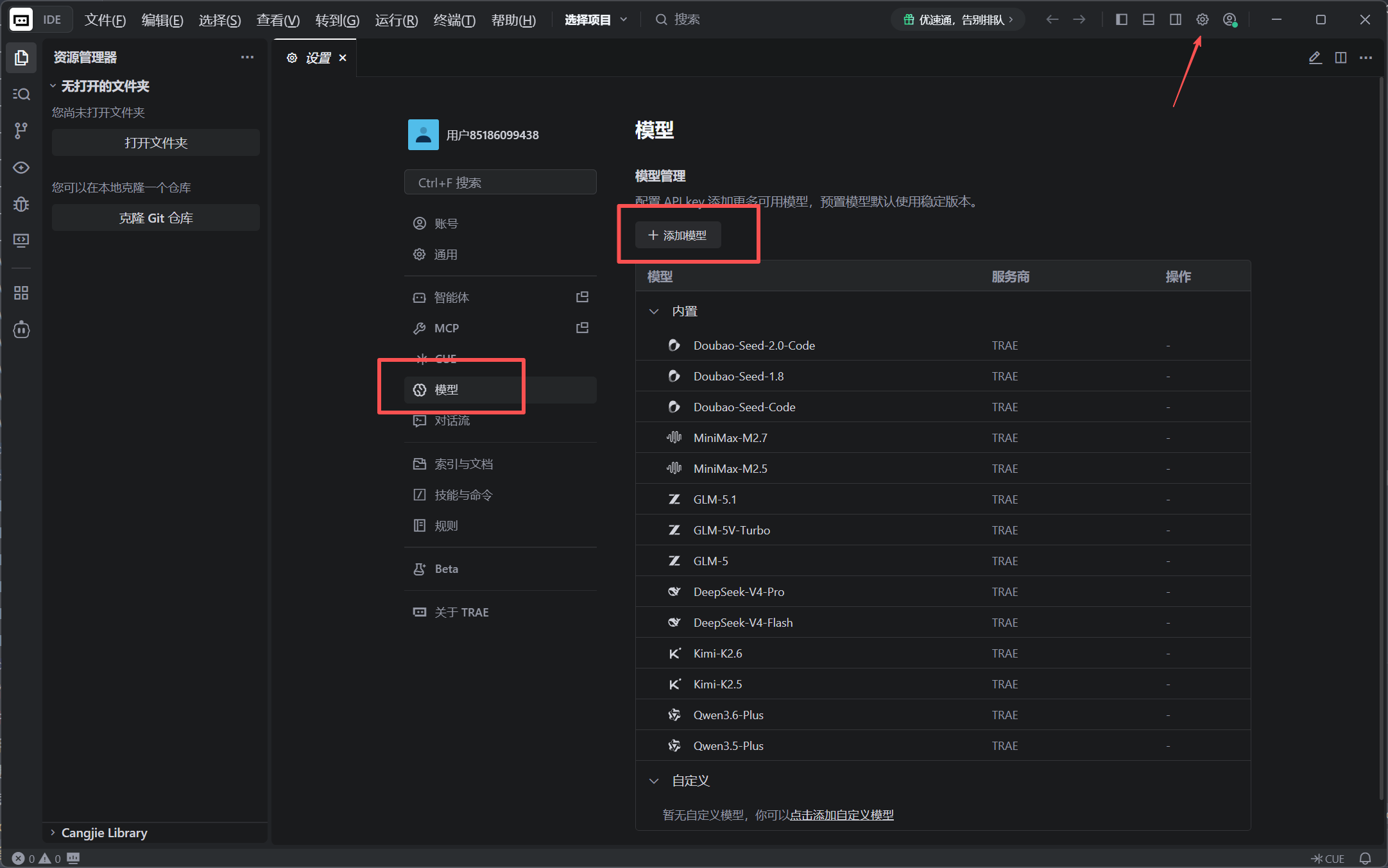Click the 优速通，告别排队 banner
This screenshot has width=1388, height=868.
957,20
